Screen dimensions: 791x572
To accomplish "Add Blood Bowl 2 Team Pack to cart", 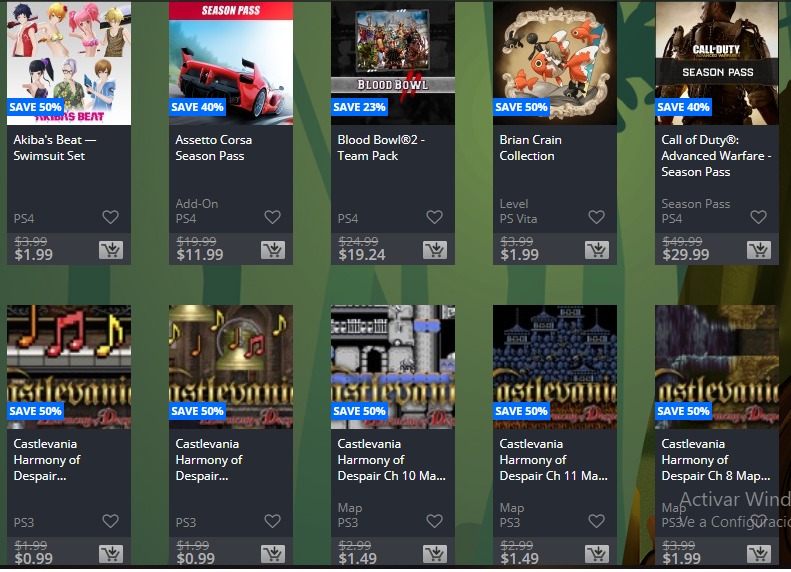I will 435,250.
